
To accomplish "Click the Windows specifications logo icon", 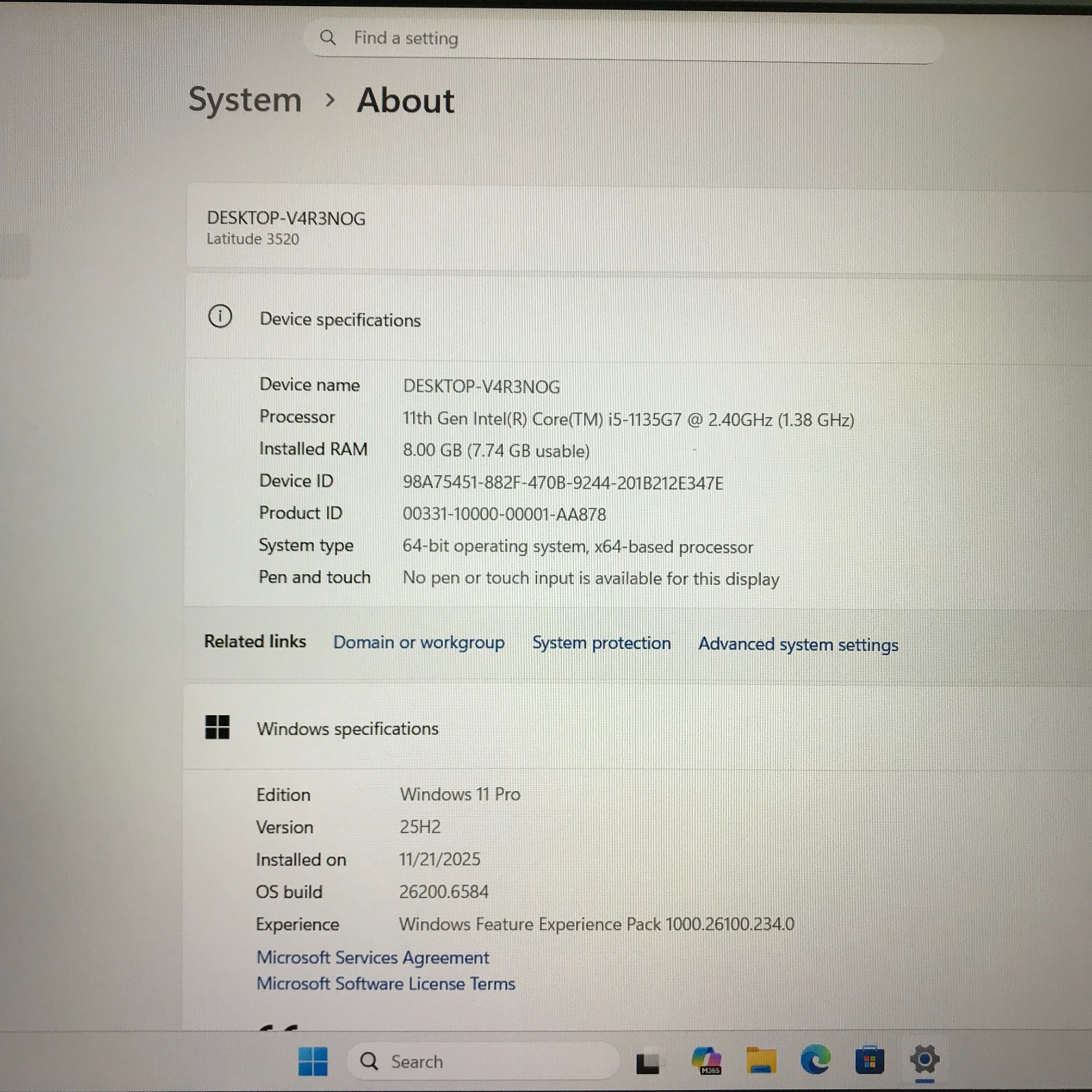I will (x=217, y=727).
